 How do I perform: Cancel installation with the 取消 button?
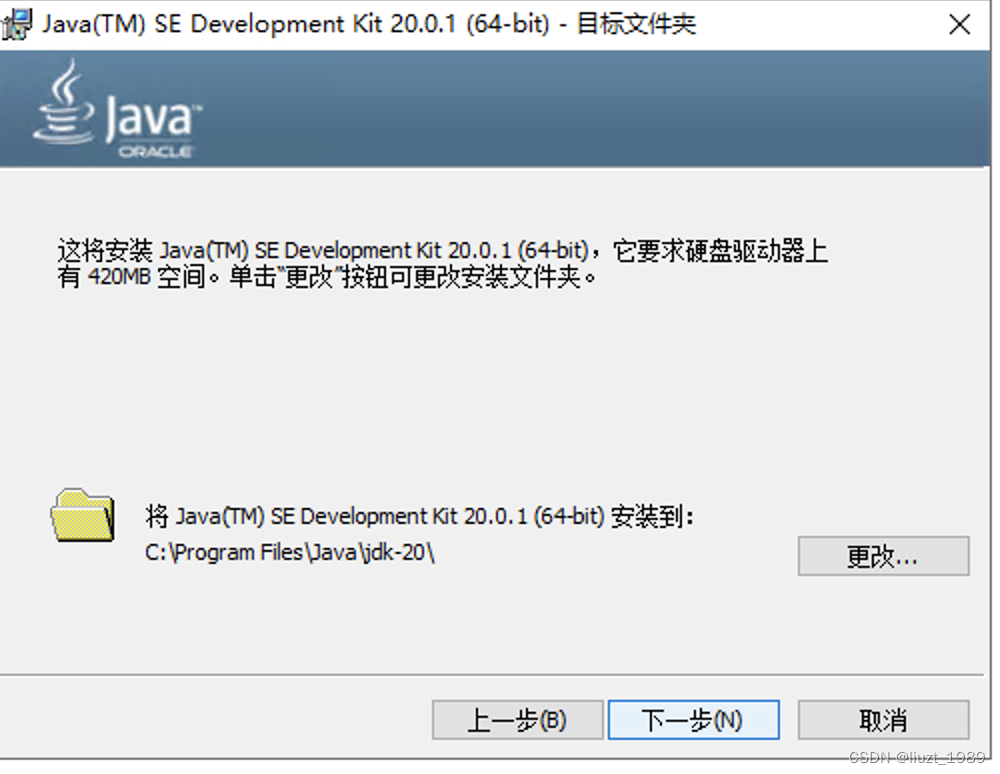coord(883,720)
